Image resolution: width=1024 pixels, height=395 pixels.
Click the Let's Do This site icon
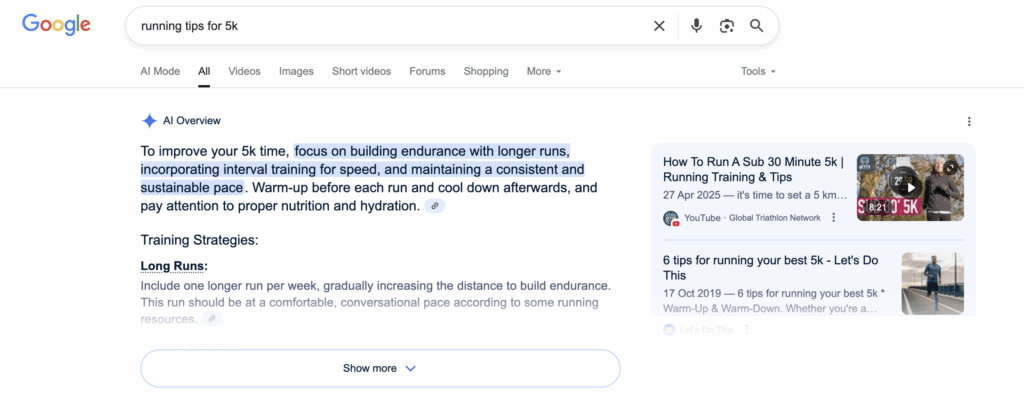tap(669, 330)
